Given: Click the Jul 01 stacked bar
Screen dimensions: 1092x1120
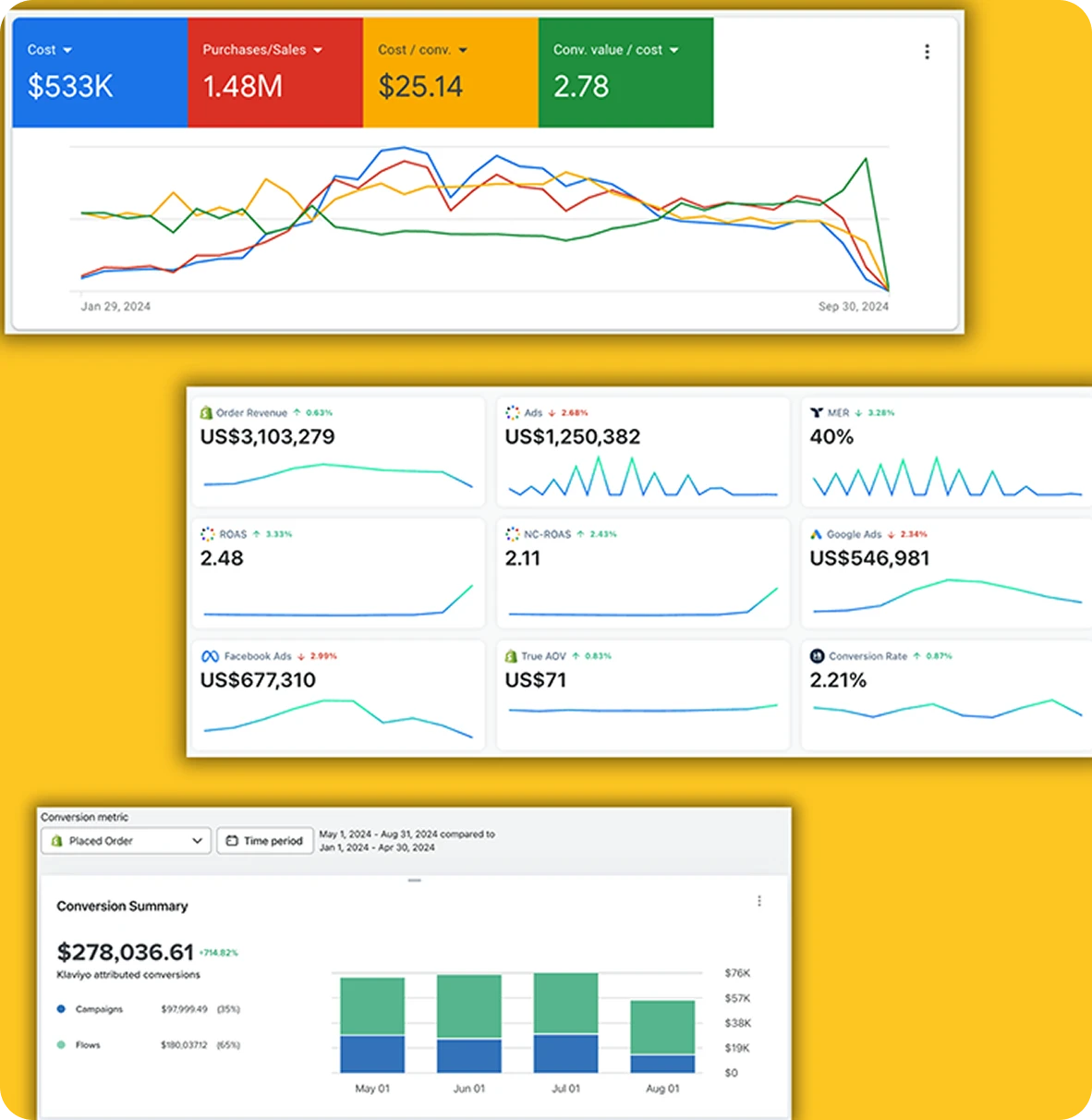Looking at the screenshot, I should point(565,1023).
